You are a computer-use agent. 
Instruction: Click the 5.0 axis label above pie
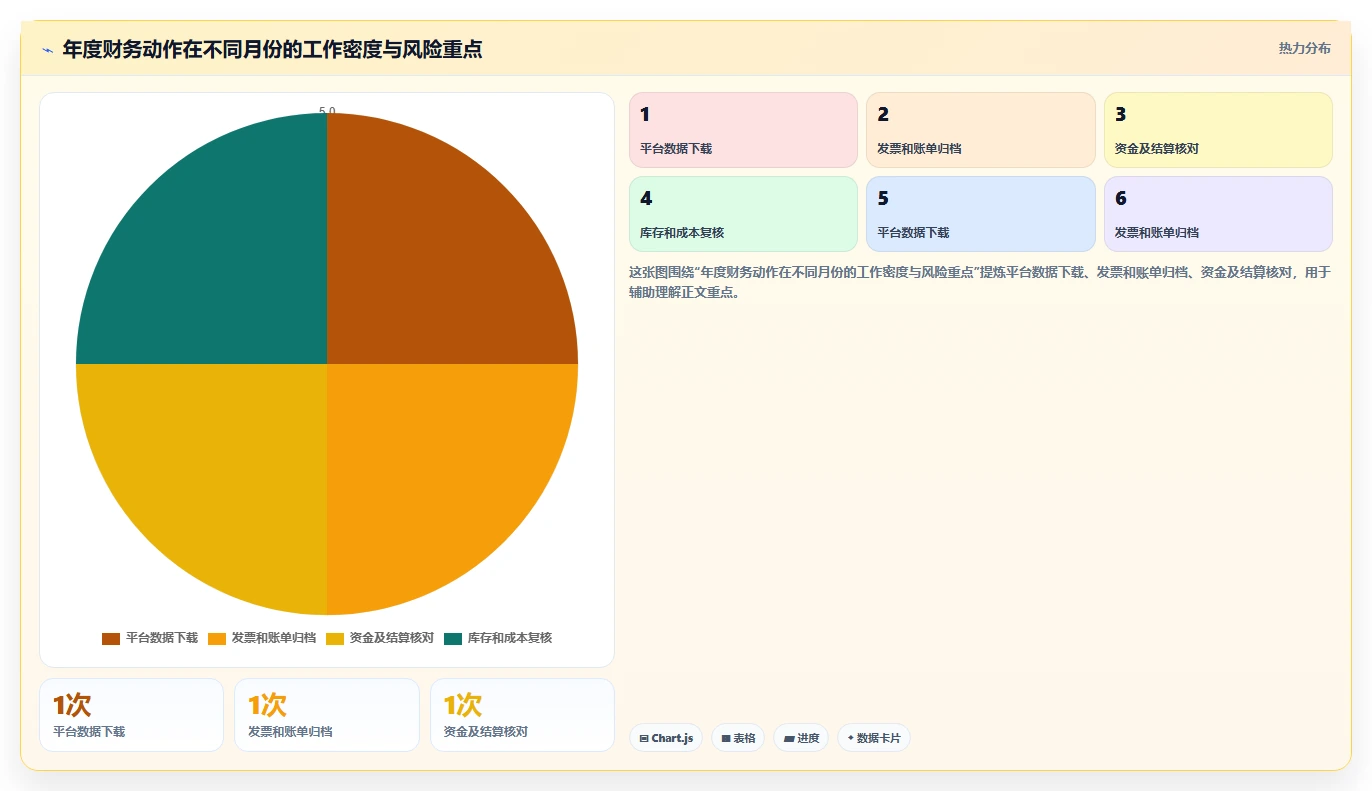[327, 111]
